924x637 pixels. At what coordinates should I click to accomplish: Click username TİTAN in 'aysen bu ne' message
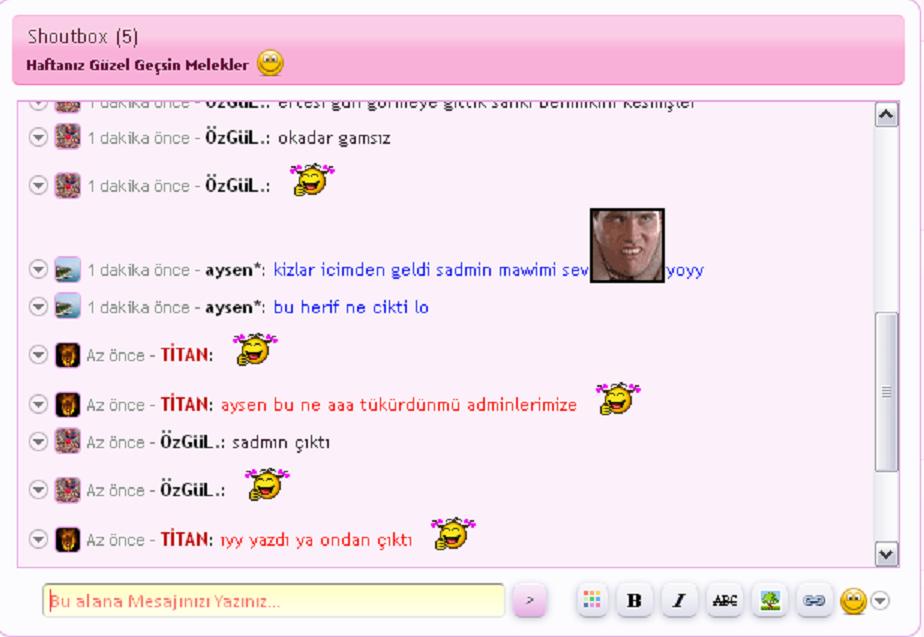tap(186, 404)
